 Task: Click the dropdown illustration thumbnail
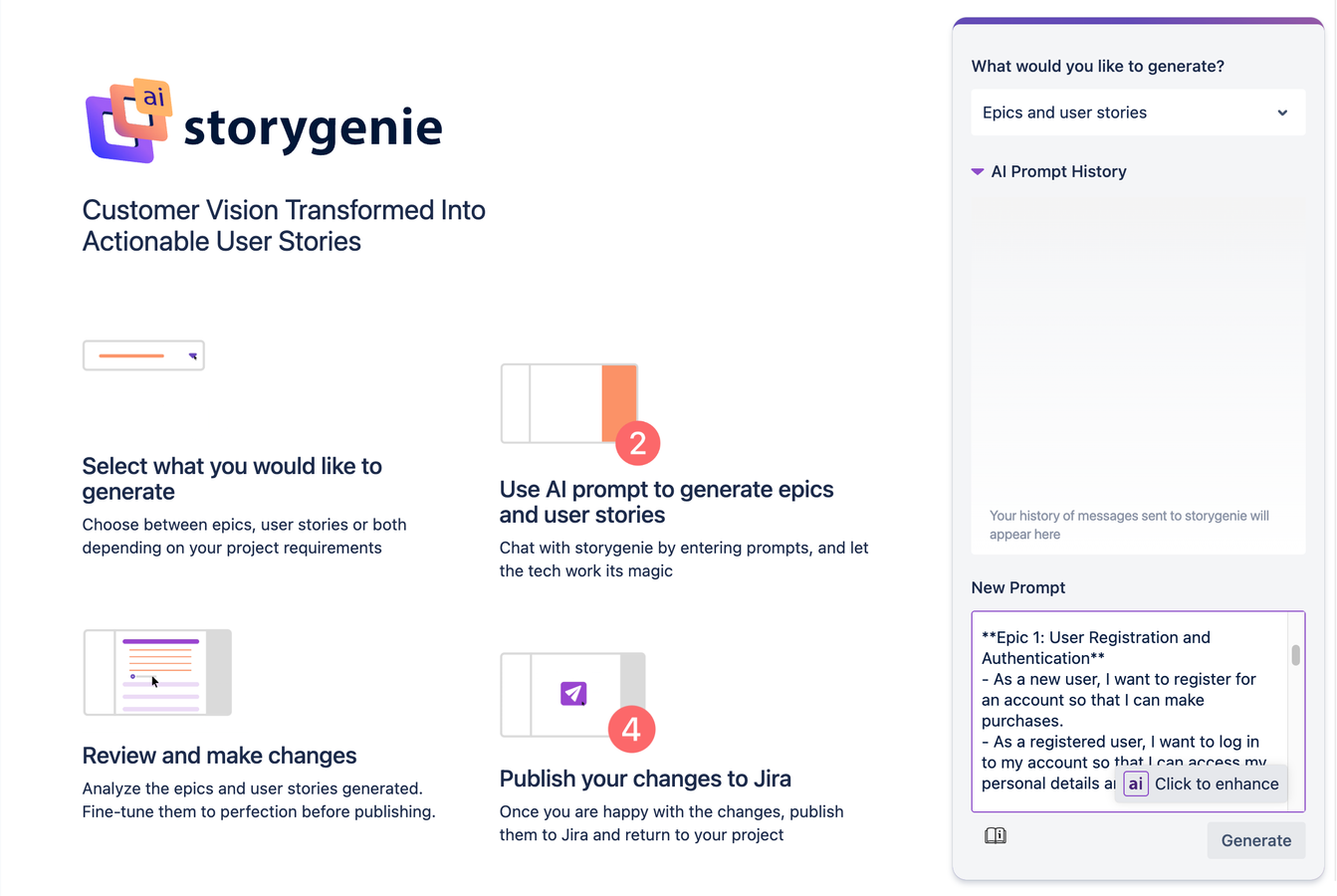[x=143, y=355]
